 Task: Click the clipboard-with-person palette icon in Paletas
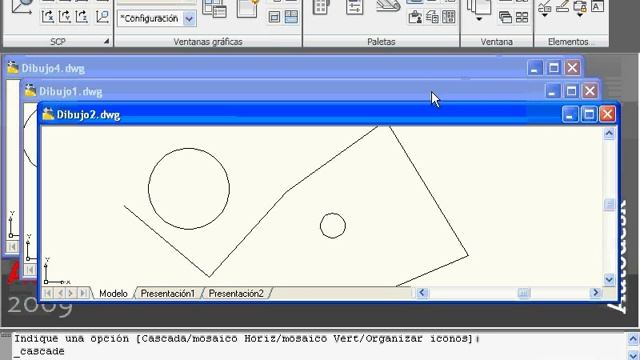pos(415,17)
